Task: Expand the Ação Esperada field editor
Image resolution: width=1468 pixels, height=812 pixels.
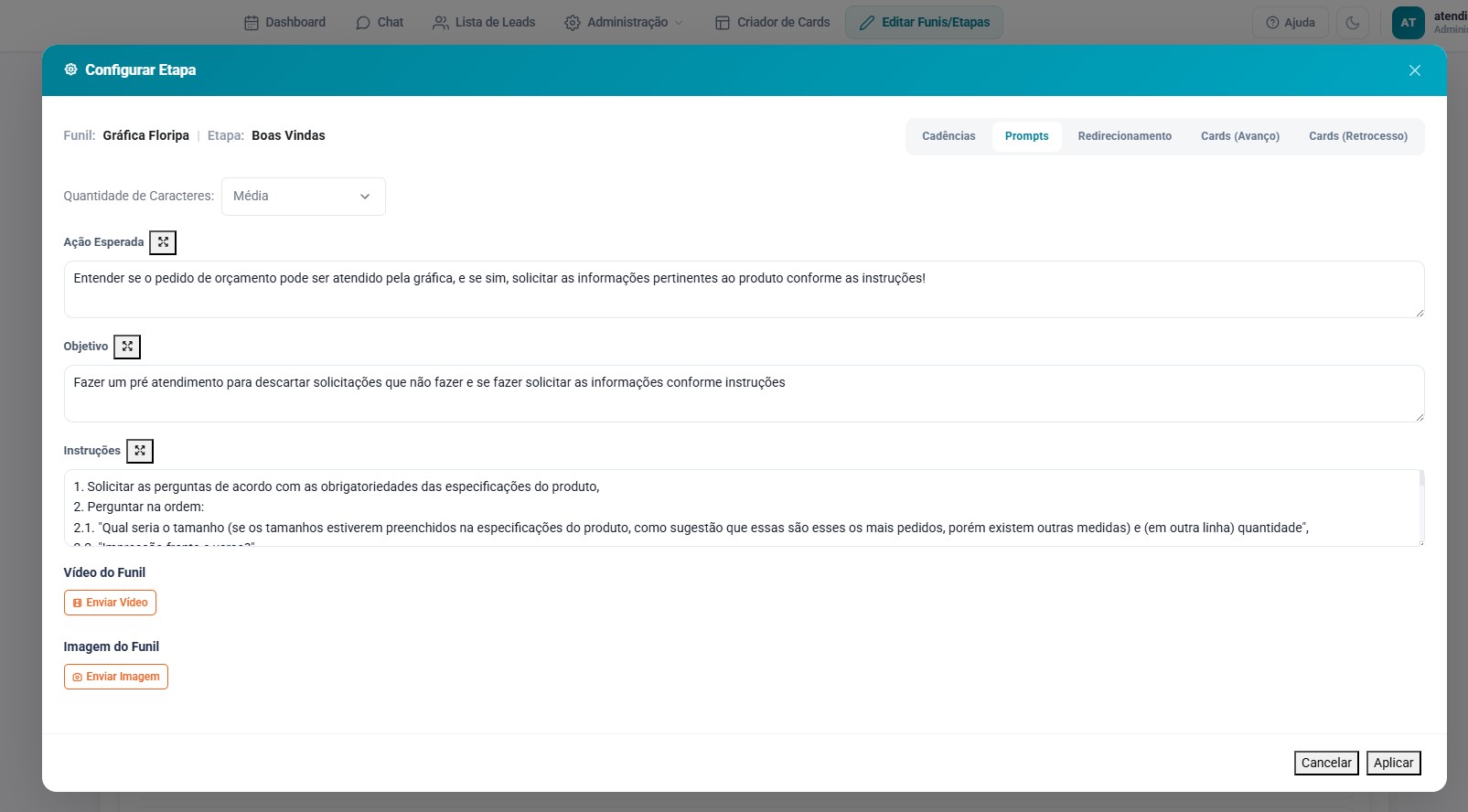Action: [163, 242]
